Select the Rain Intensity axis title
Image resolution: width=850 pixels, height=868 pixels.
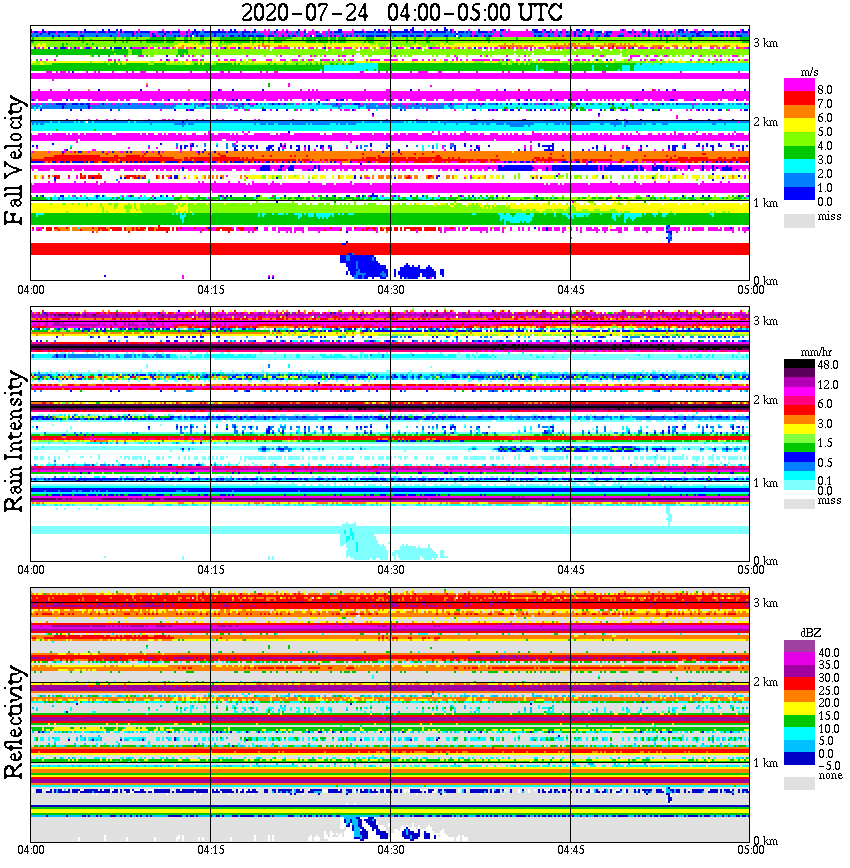point(15,441)
